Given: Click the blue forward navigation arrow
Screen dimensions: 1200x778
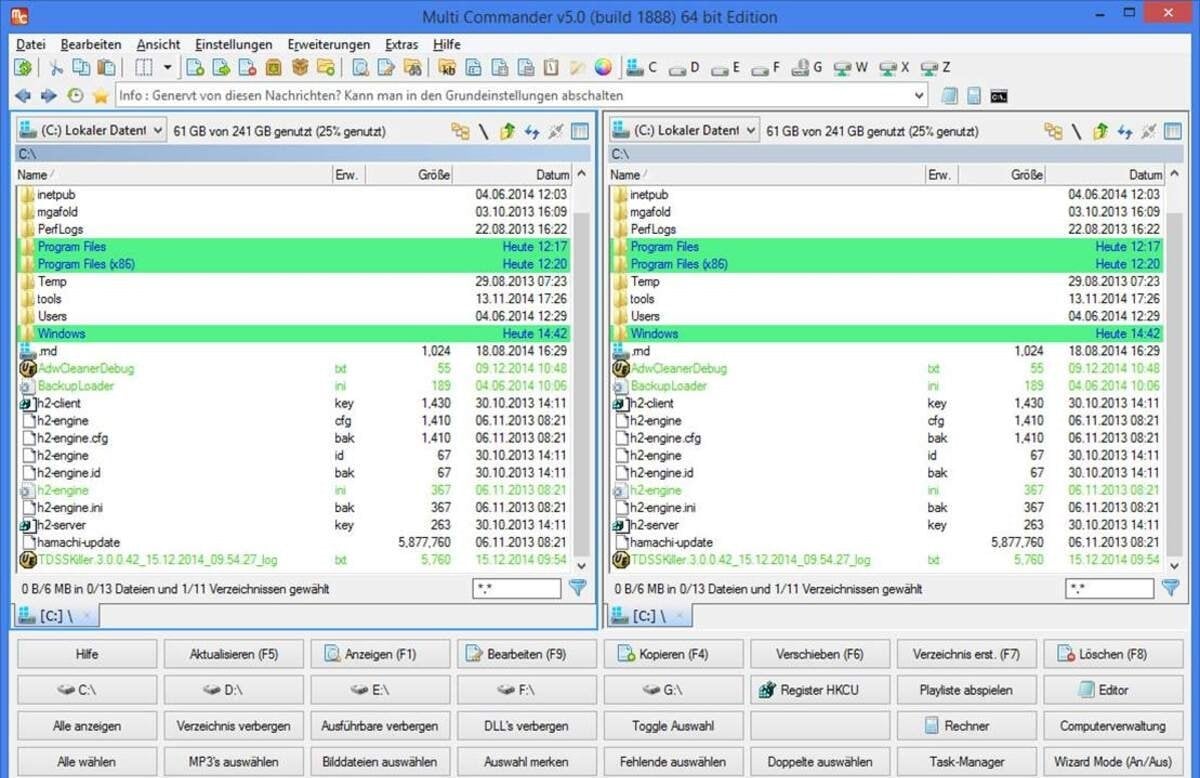Looking at the screenshot, I should pos(48,96).
